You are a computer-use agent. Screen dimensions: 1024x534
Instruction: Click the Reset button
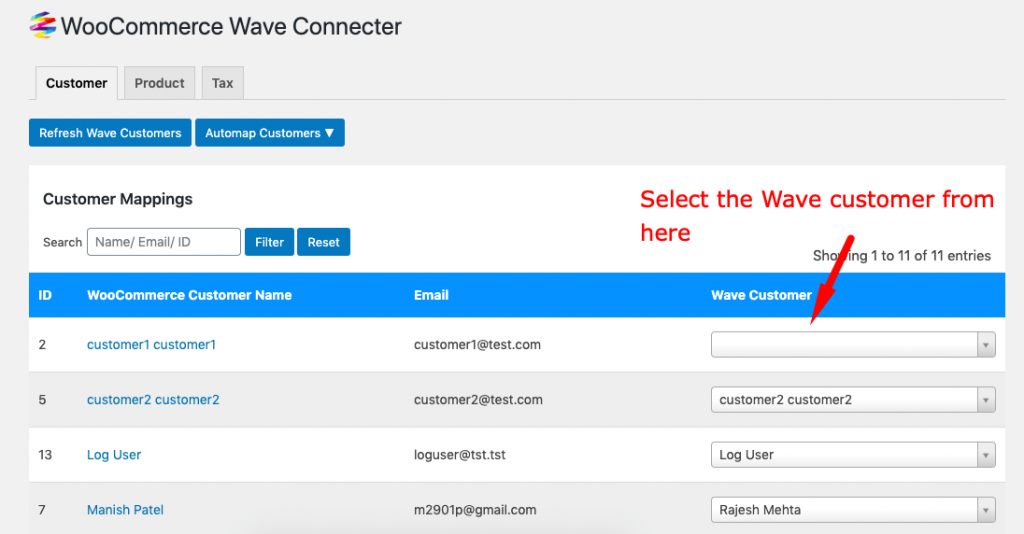[x=323, y=242]
